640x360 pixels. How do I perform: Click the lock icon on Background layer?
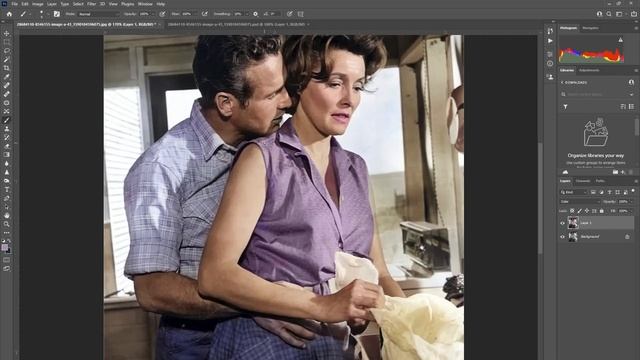point(627,237)
